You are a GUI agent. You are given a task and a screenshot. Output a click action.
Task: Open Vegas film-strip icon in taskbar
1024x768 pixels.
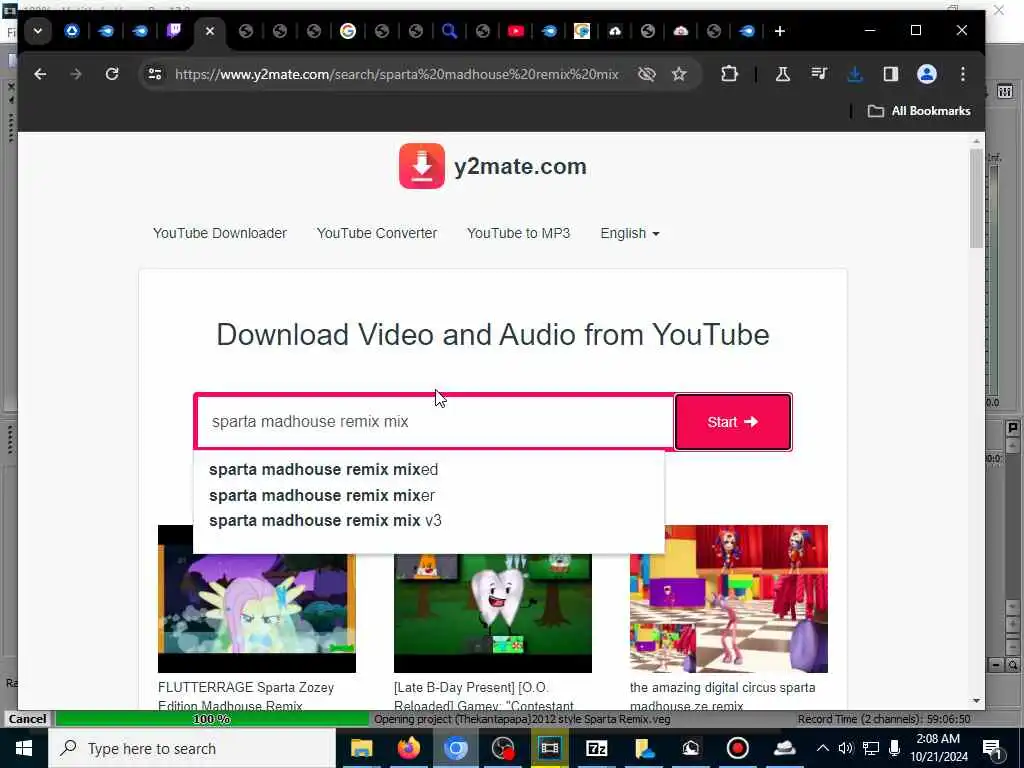(550, 748)
